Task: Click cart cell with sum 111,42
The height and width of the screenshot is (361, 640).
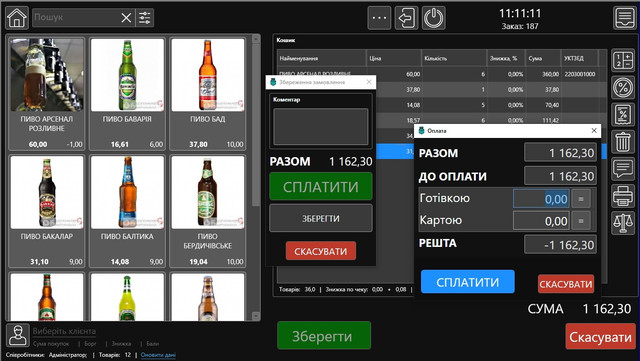Action: 543,120
